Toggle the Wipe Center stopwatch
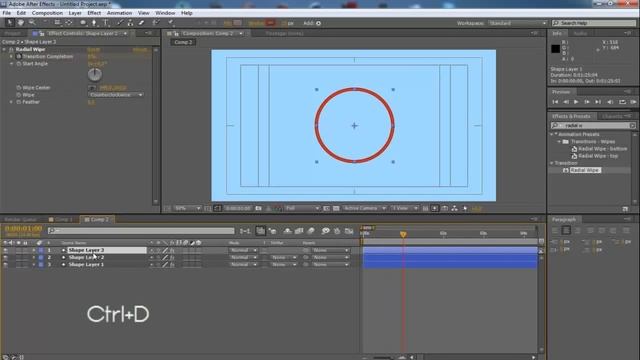 [18, 87]
